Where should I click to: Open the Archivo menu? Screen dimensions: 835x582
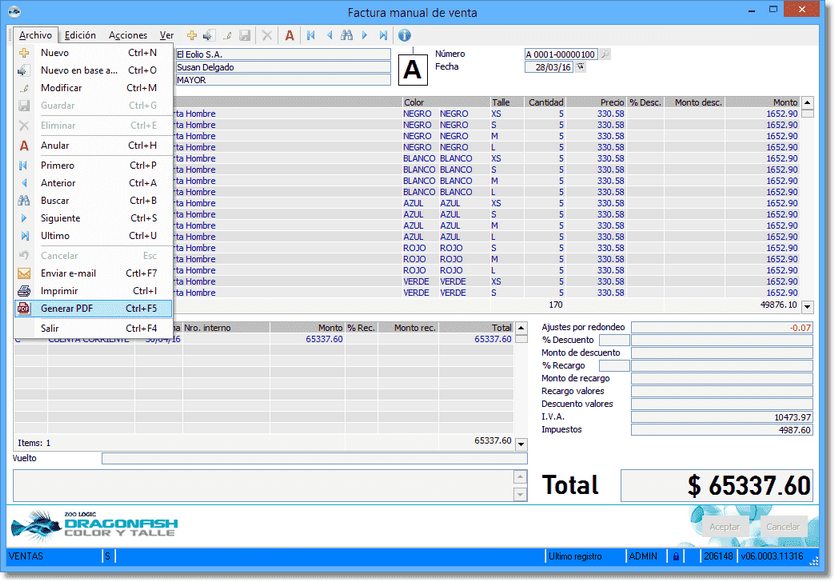click(x=35, y=35)
